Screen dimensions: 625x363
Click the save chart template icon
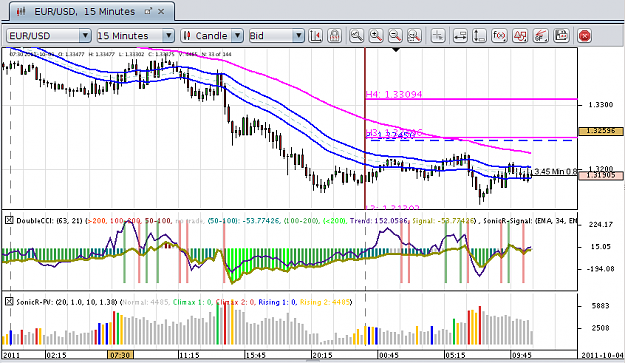click(x=561, y=36)
